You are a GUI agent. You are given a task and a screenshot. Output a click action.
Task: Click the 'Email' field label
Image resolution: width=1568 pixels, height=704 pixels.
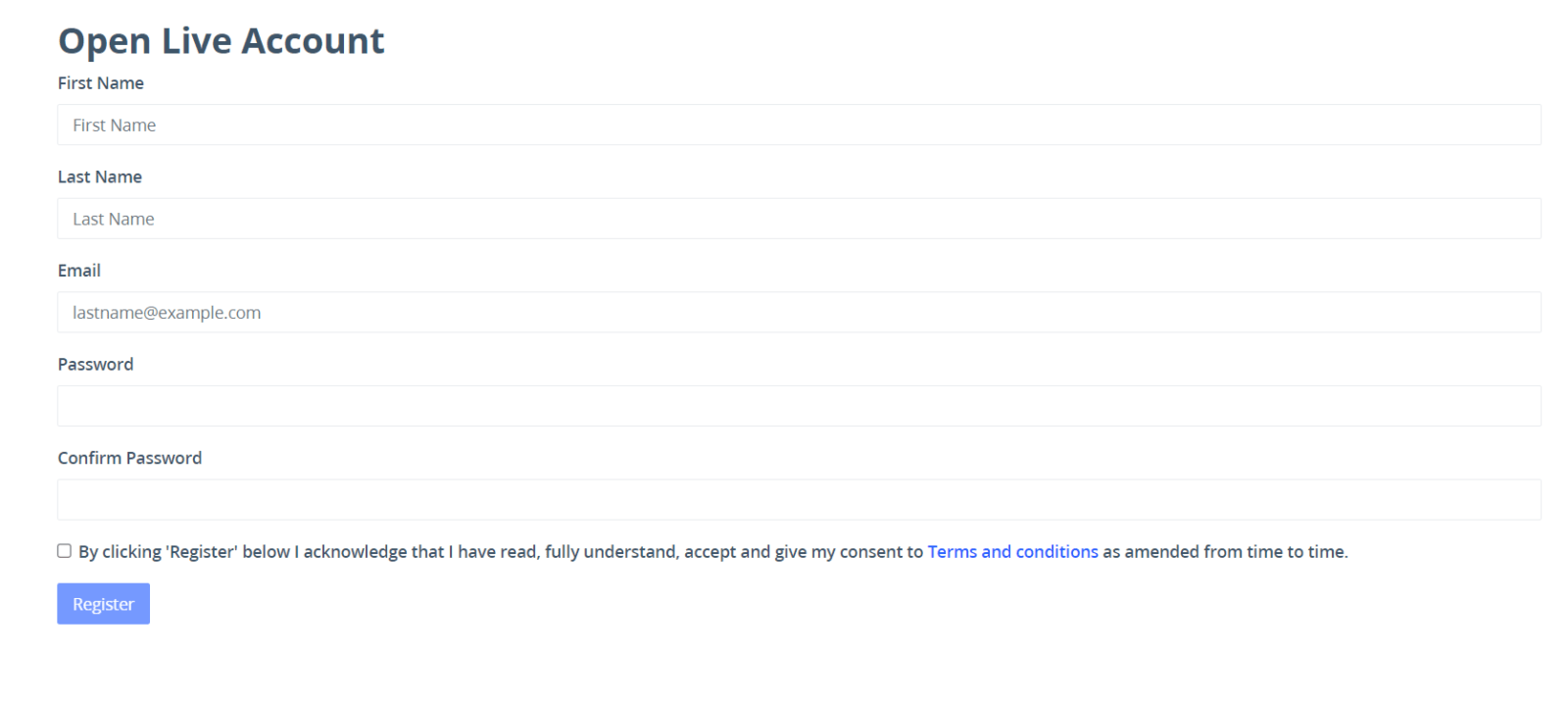(x=78, y=271)
